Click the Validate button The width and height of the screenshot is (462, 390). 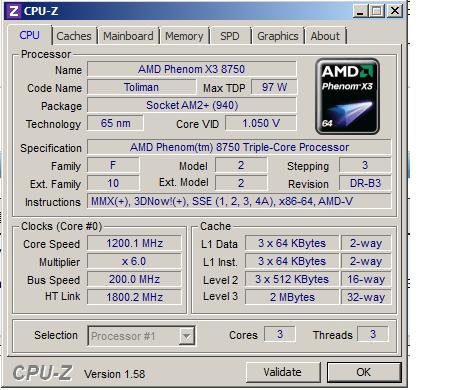[x=283, y=372]
